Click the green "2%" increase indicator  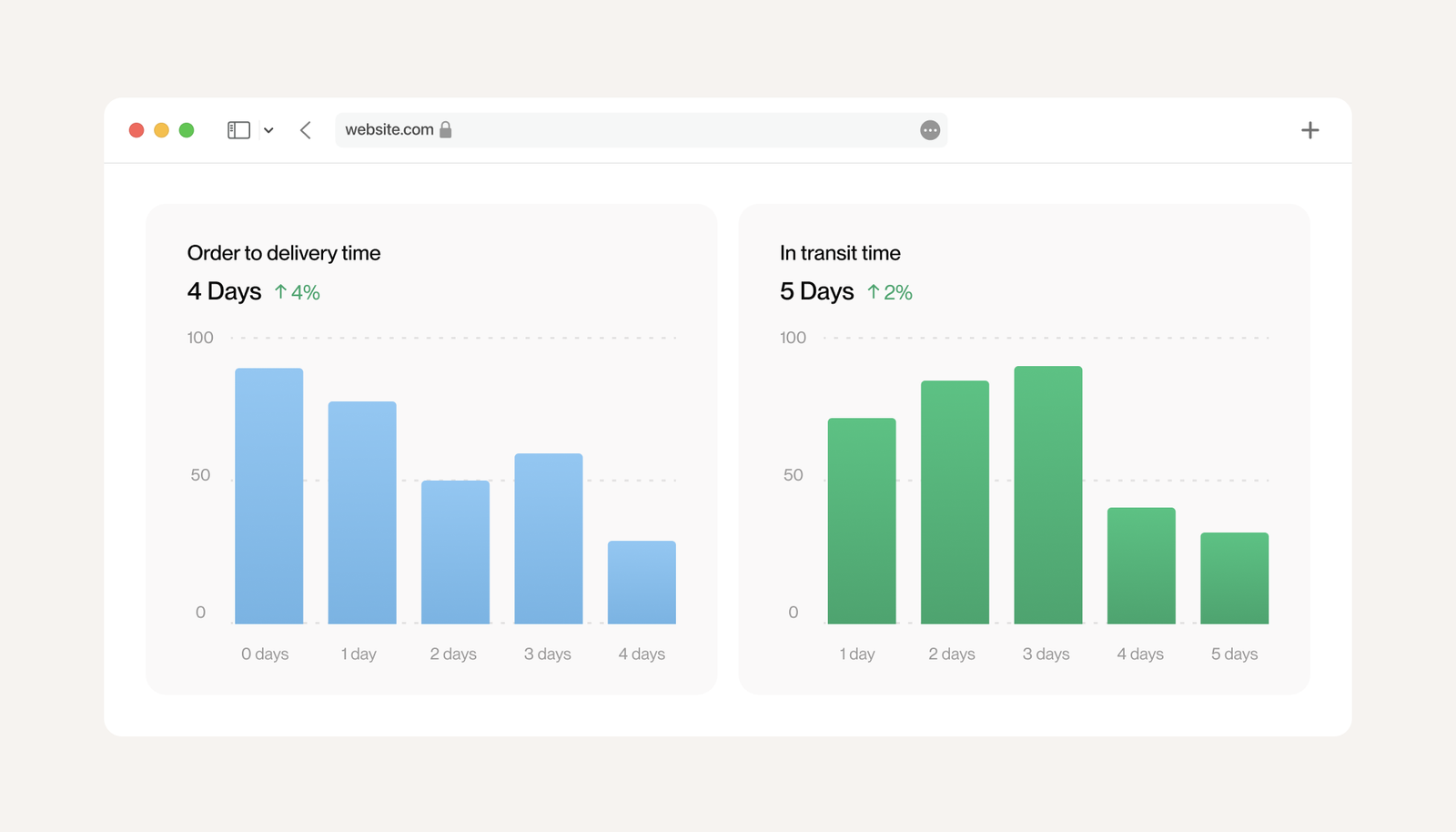pyautogui.click(x=890, y=292)
